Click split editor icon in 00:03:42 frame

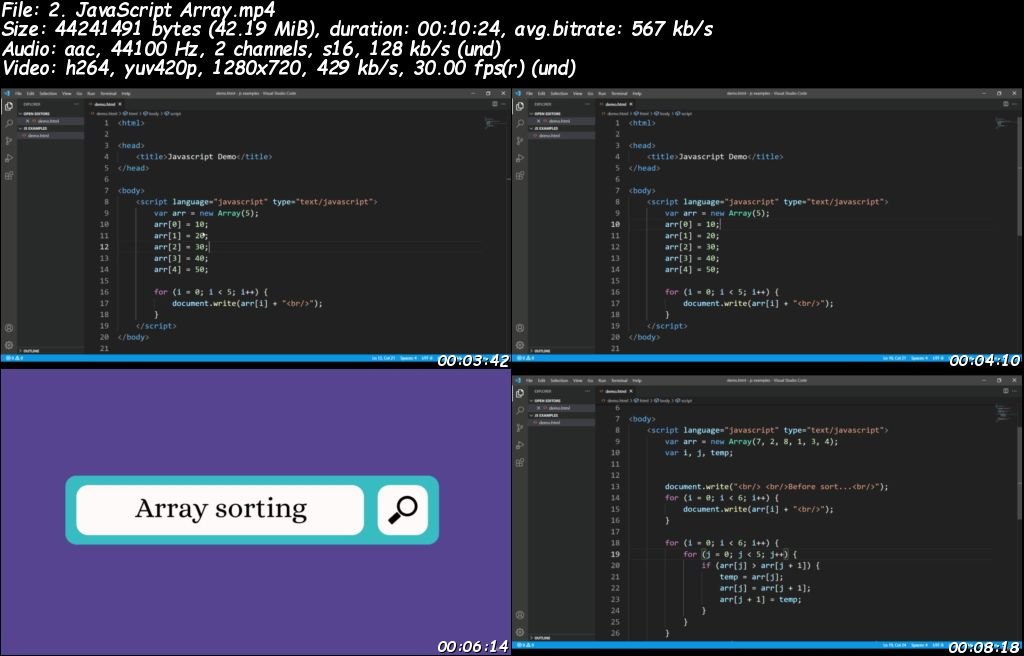[x=494, y=104]
